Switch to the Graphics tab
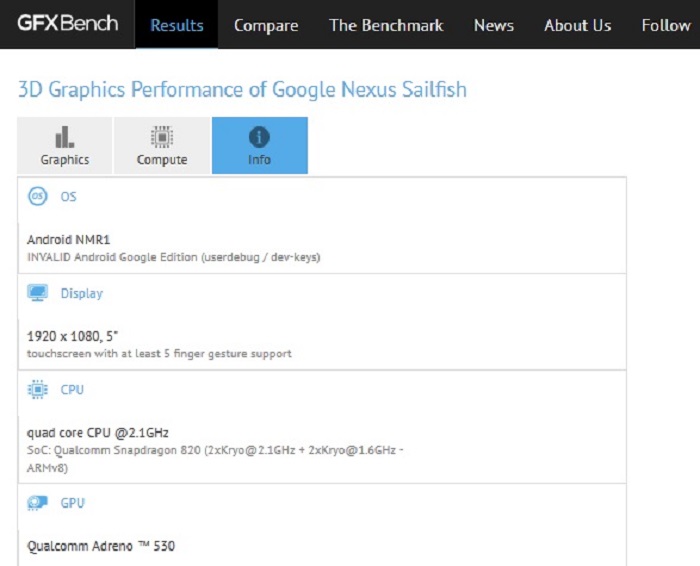This screenshot has width=700, height=566. (x=65, y=146)
